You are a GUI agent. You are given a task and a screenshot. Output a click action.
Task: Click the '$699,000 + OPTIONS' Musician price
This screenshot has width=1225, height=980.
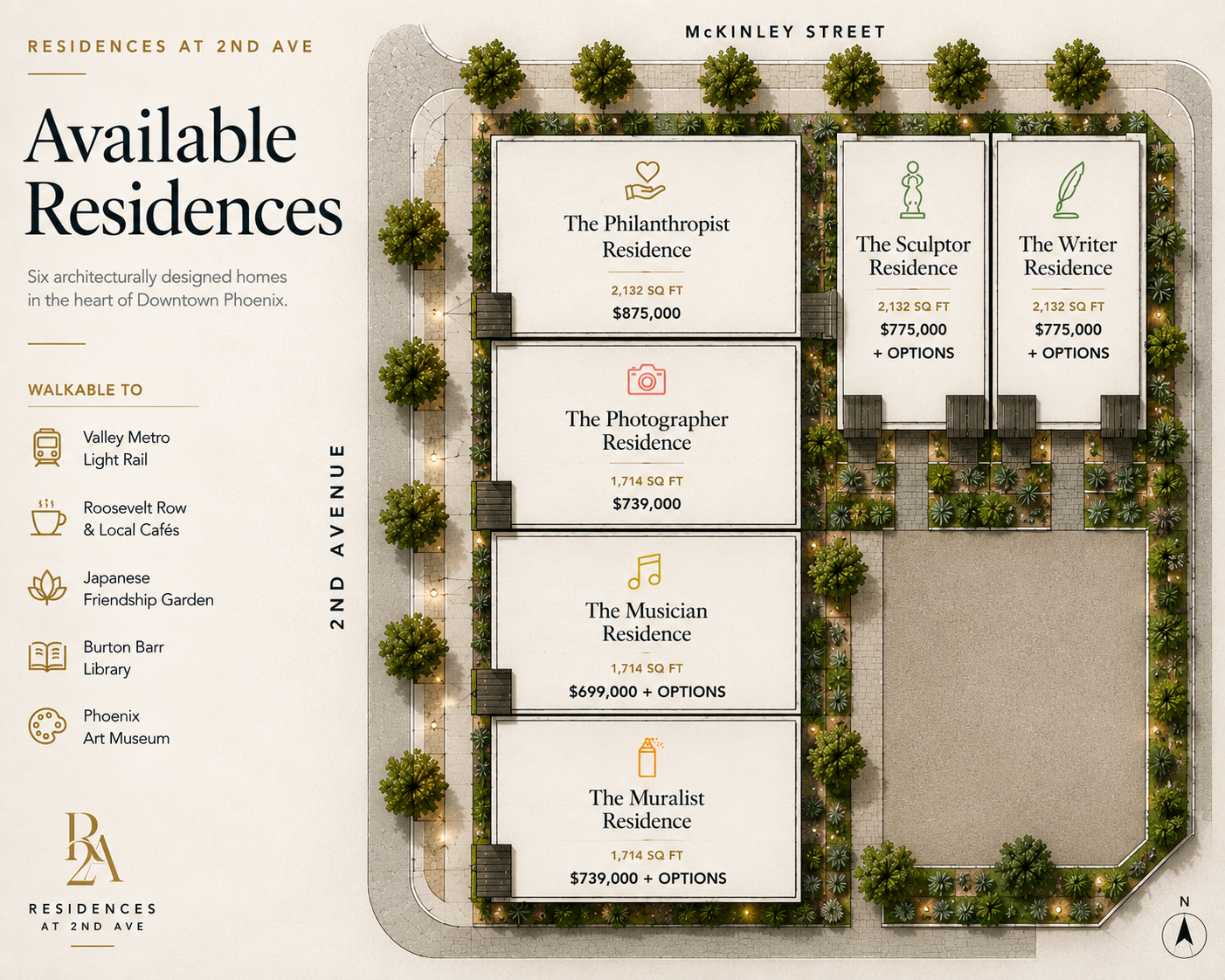tap(647, 691)
